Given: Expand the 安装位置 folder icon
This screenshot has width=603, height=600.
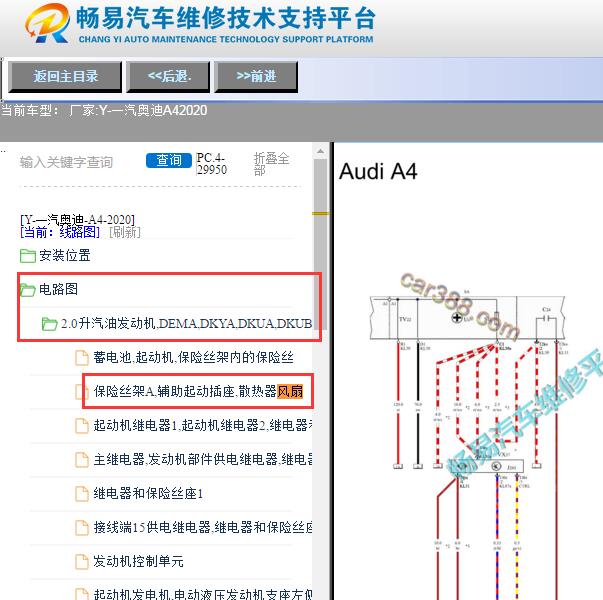Looking at the screenshot, I should (28, 256).
